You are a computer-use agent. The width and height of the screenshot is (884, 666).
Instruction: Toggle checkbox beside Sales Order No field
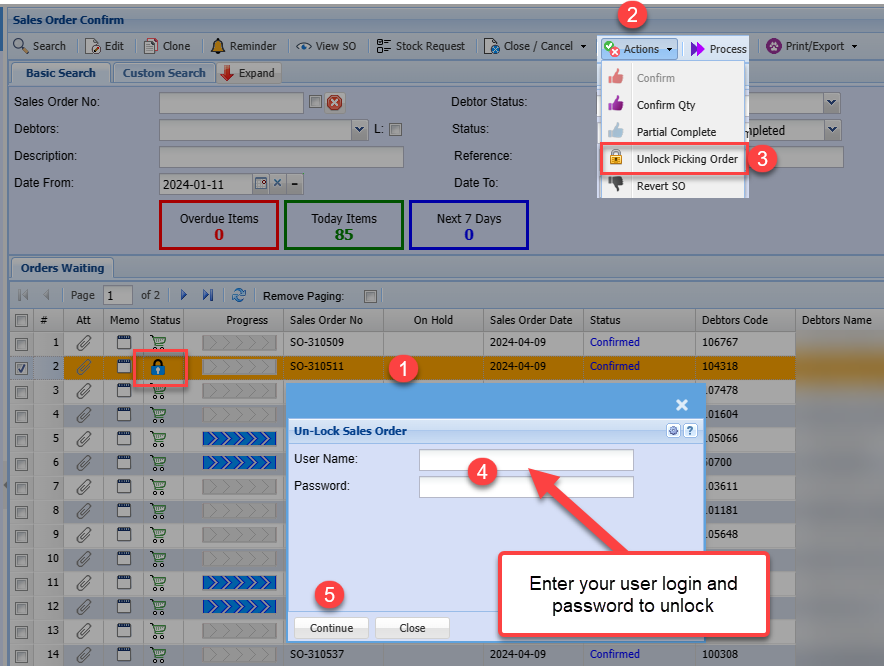tap(315, 102)
